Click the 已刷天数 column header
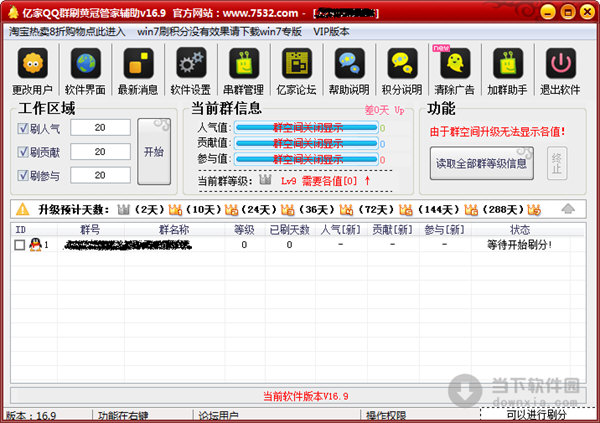 (290, 230)
